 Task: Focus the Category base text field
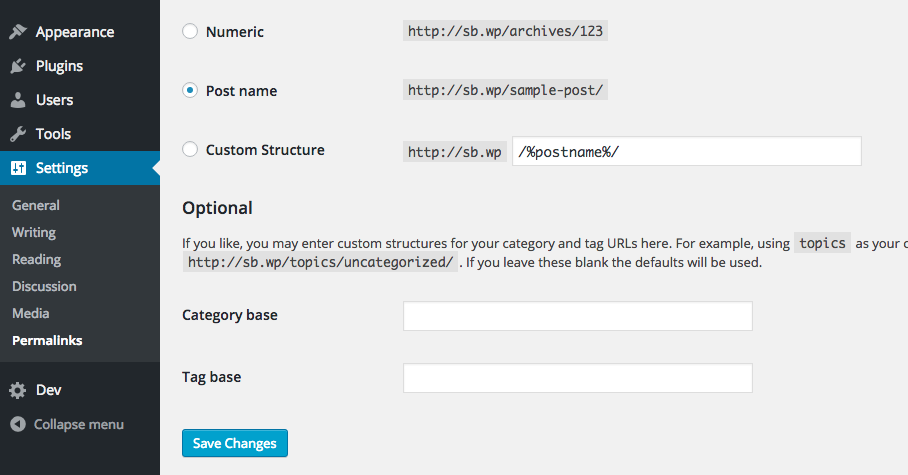(x=578, y=316)
